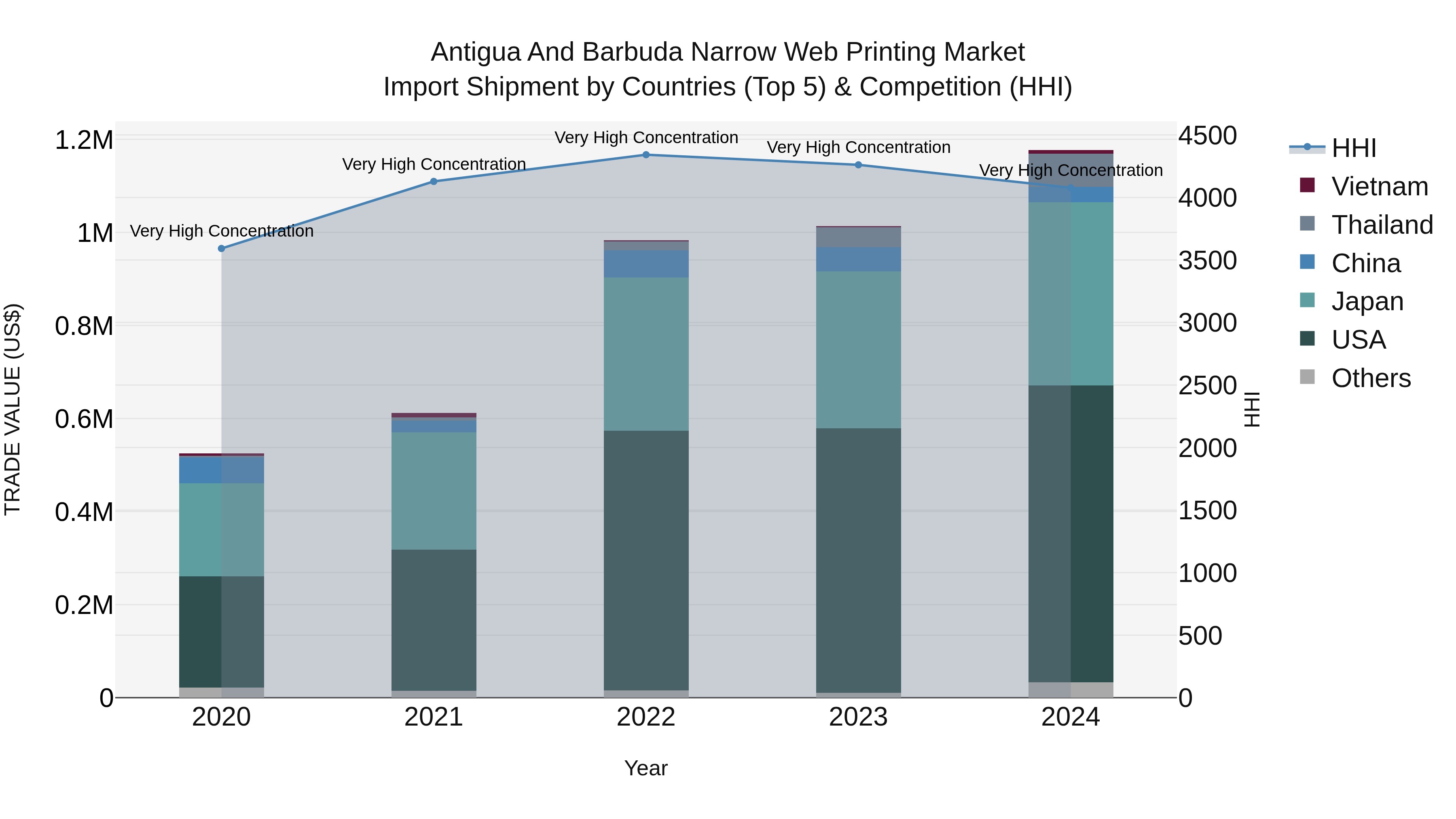Screen dimensions: 1456x819
Task: Click the 2024 x-axis label
Action: (1071, 717)
